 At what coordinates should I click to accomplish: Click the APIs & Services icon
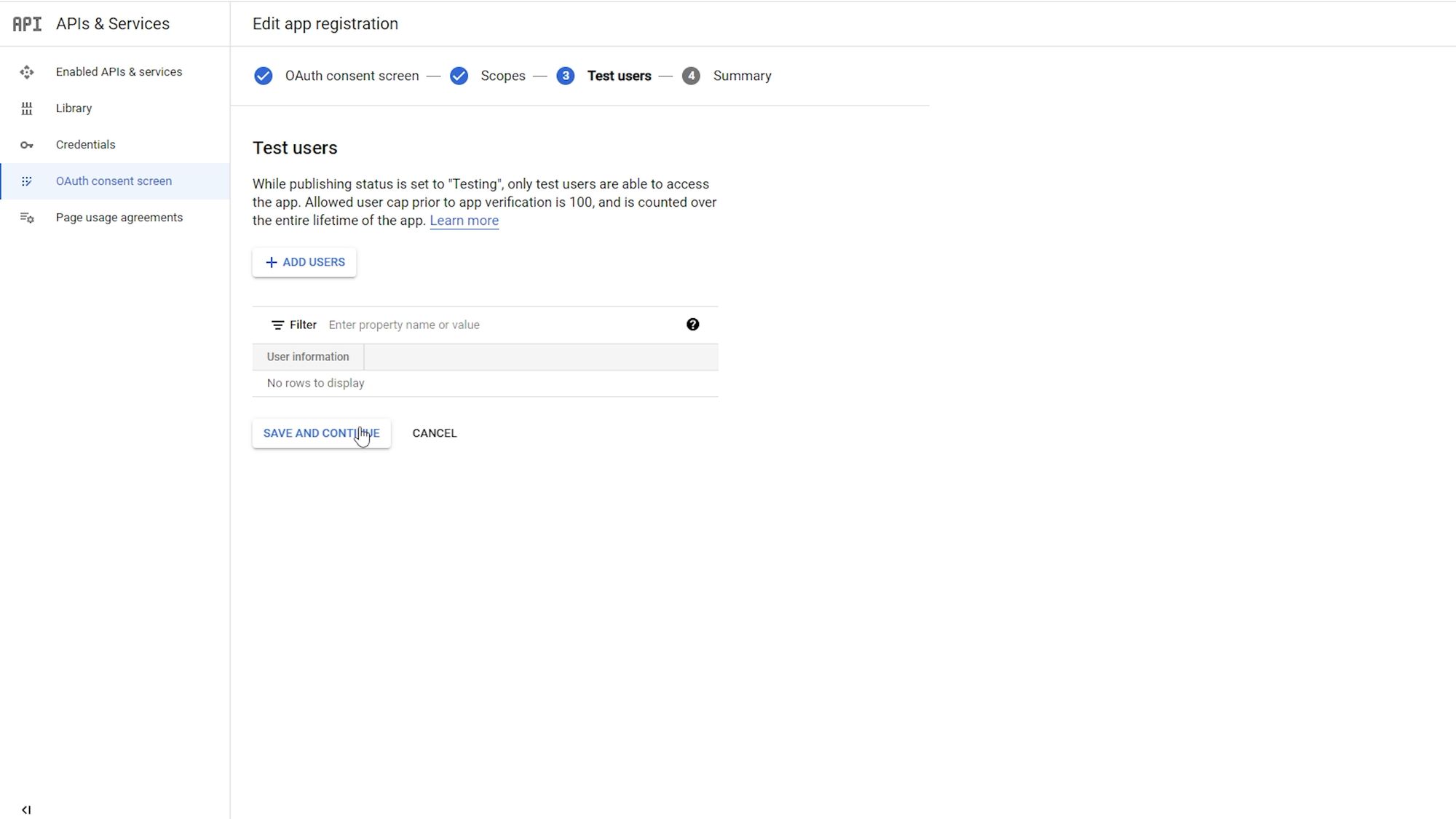[x=26, y=22]
